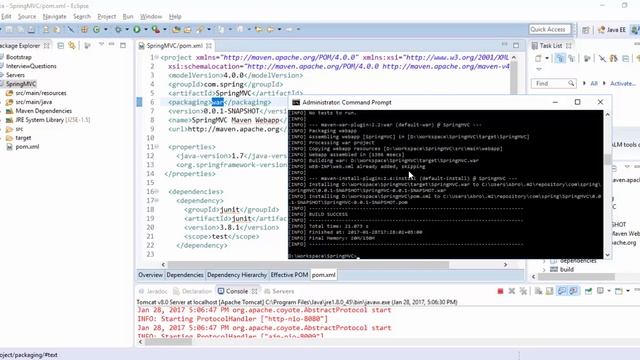Open the Help menu
The width and height of the screenshot is (640, 360).
click(175, 16)
